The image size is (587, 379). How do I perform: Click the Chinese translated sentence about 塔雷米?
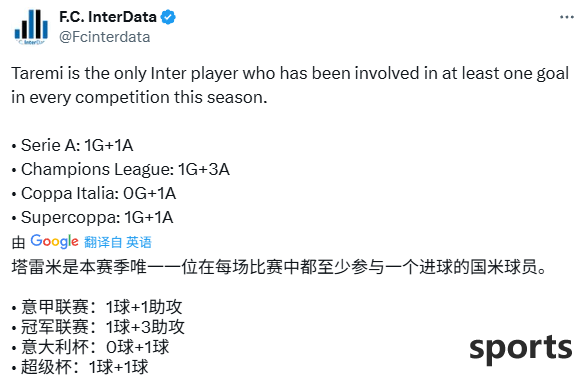280,267
